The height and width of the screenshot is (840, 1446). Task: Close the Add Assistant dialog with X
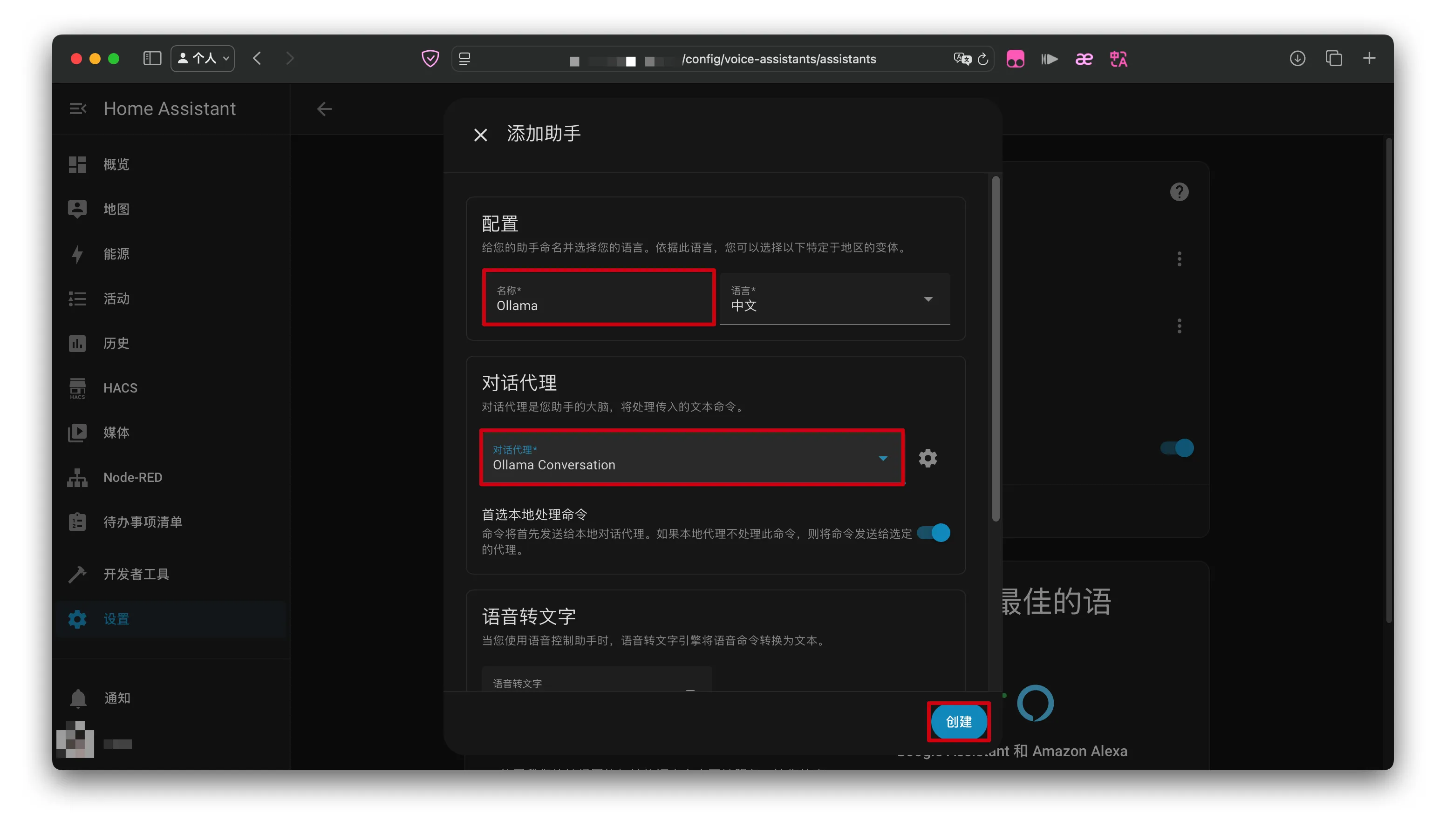point(480,135)
